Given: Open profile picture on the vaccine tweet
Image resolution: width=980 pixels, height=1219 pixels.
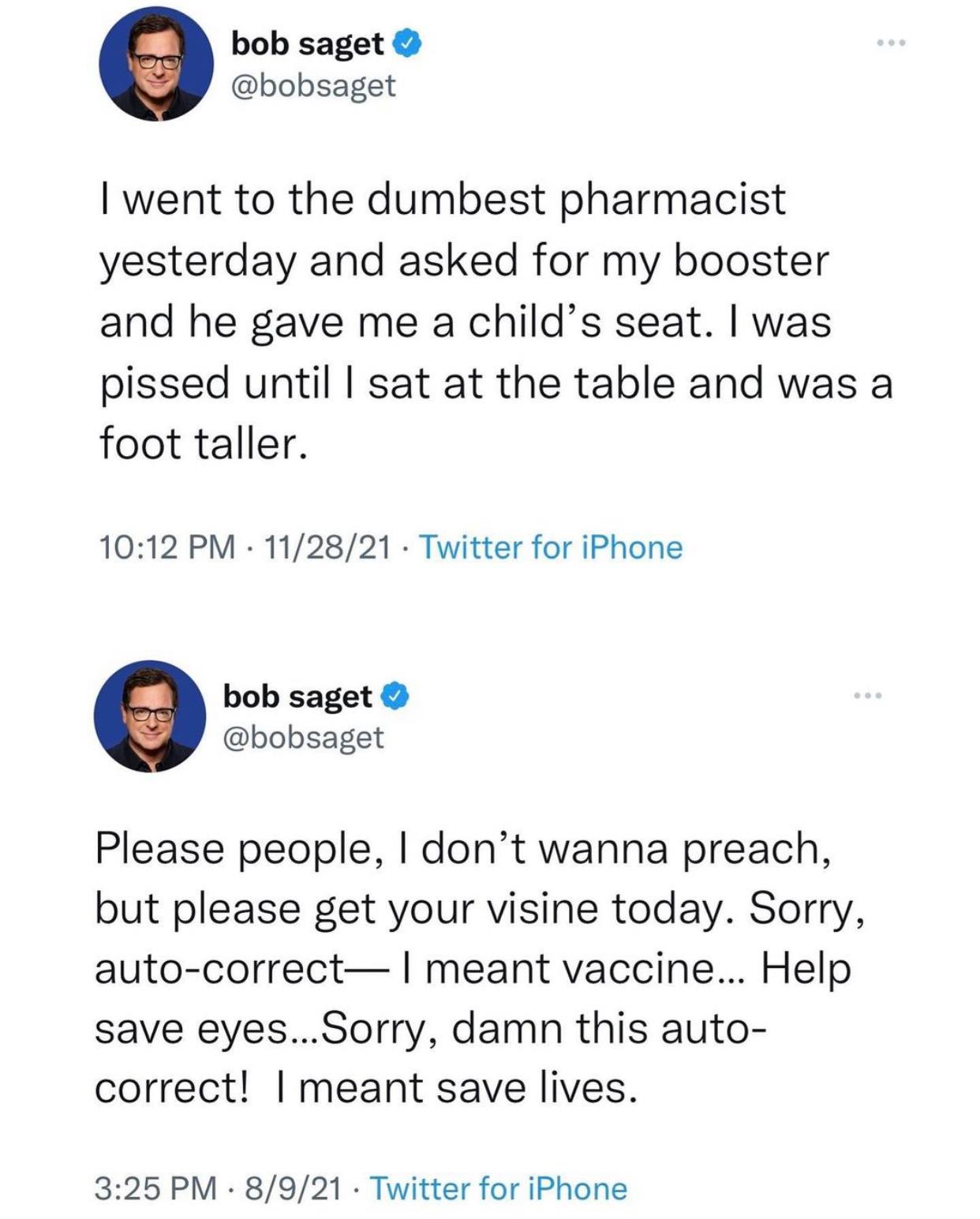Looking at the screenshot, I should (150, 716).
